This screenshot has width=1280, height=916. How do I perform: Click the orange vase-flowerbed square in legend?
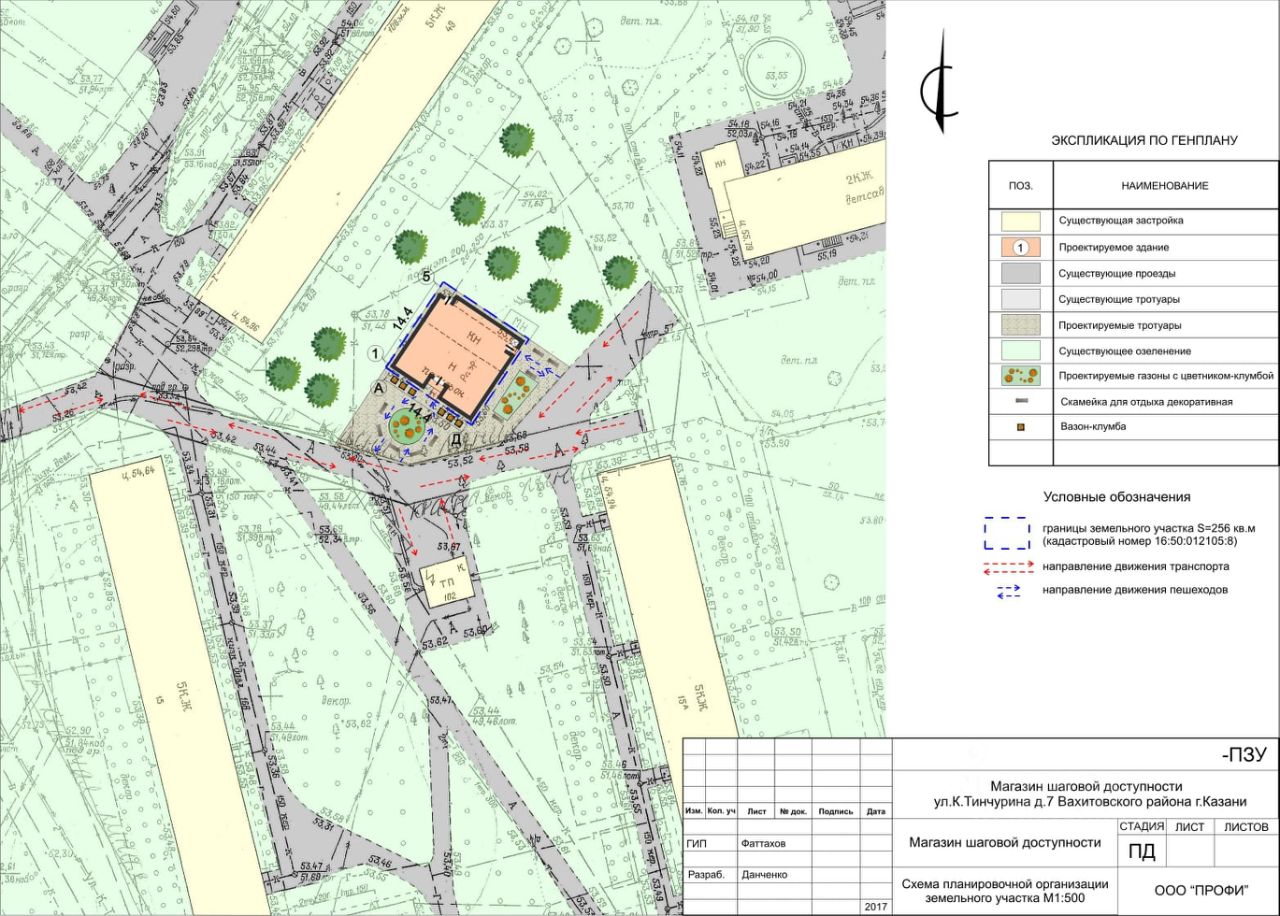(x=1020, y=427)
